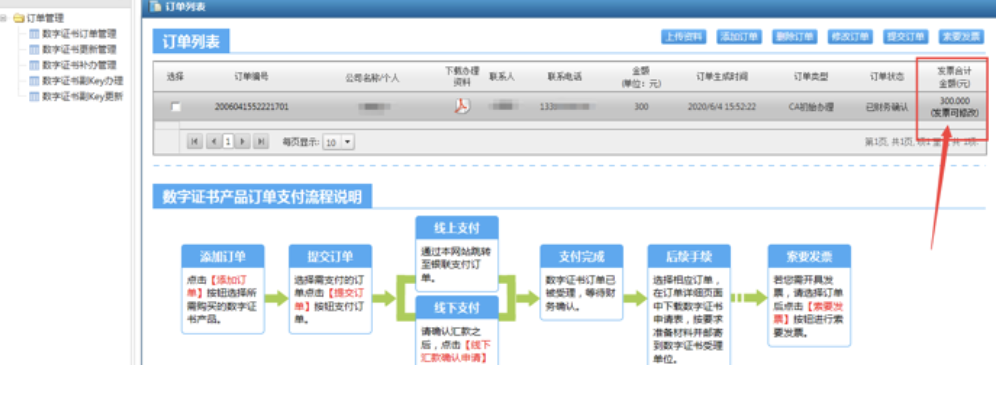Jump to the last page of orders
Screen dimensions: 1005x412
pos(261,142)
